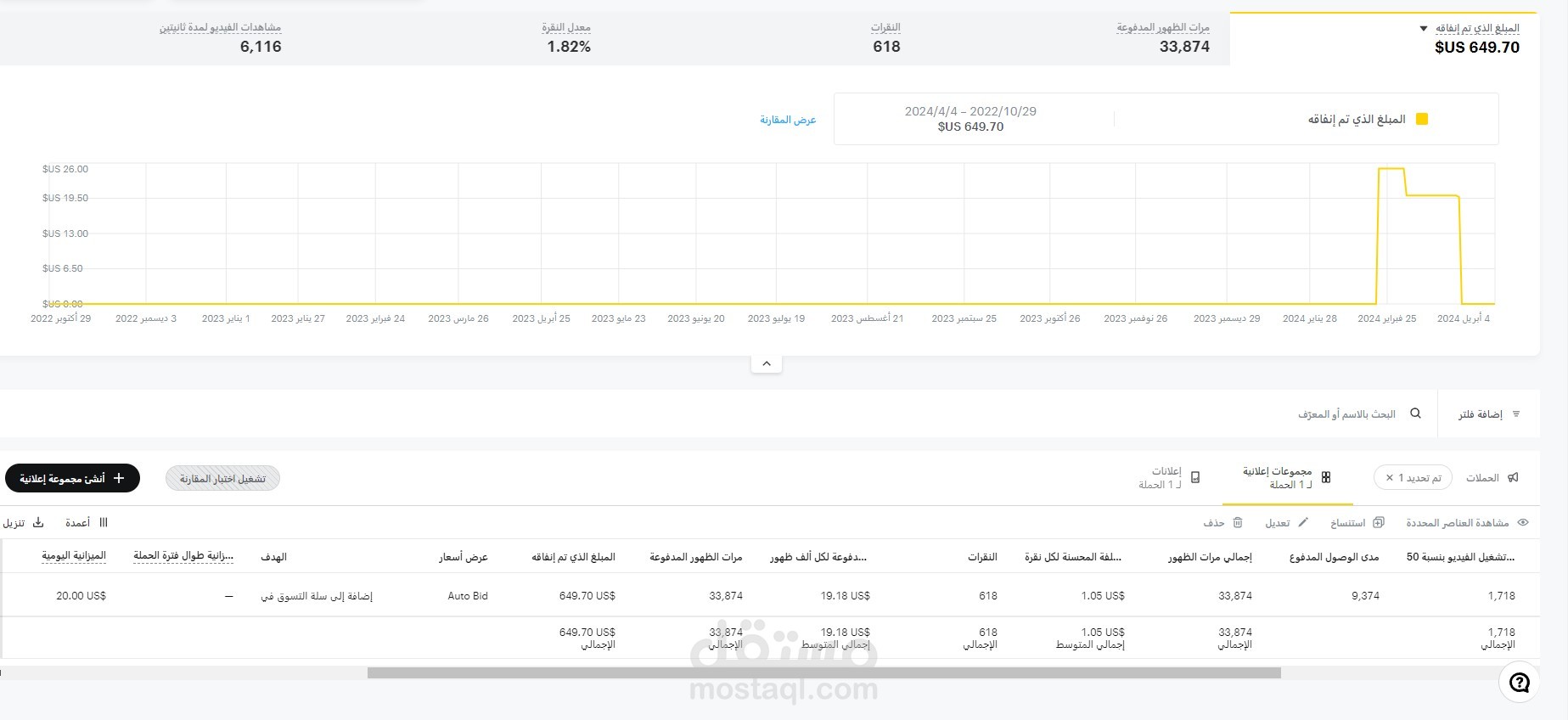Collapse the chart panel with the chevron

(767, 363)
